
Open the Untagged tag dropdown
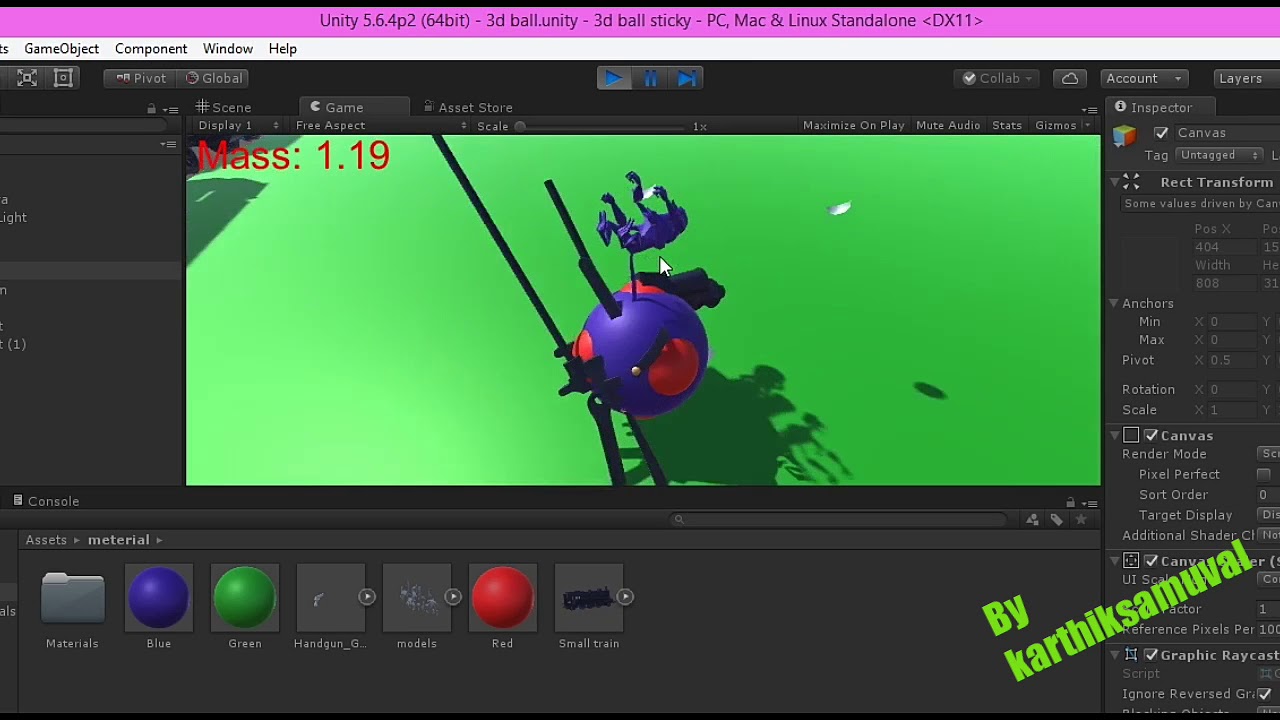(1220, 155)
